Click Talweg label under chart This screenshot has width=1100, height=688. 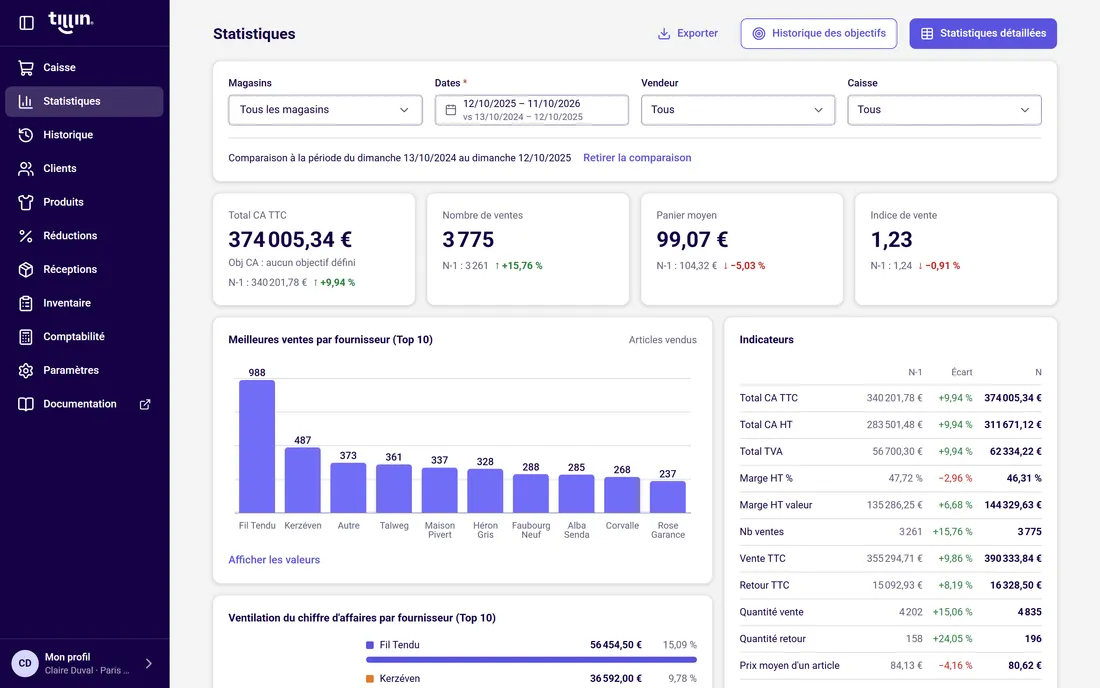coord(394,526)
